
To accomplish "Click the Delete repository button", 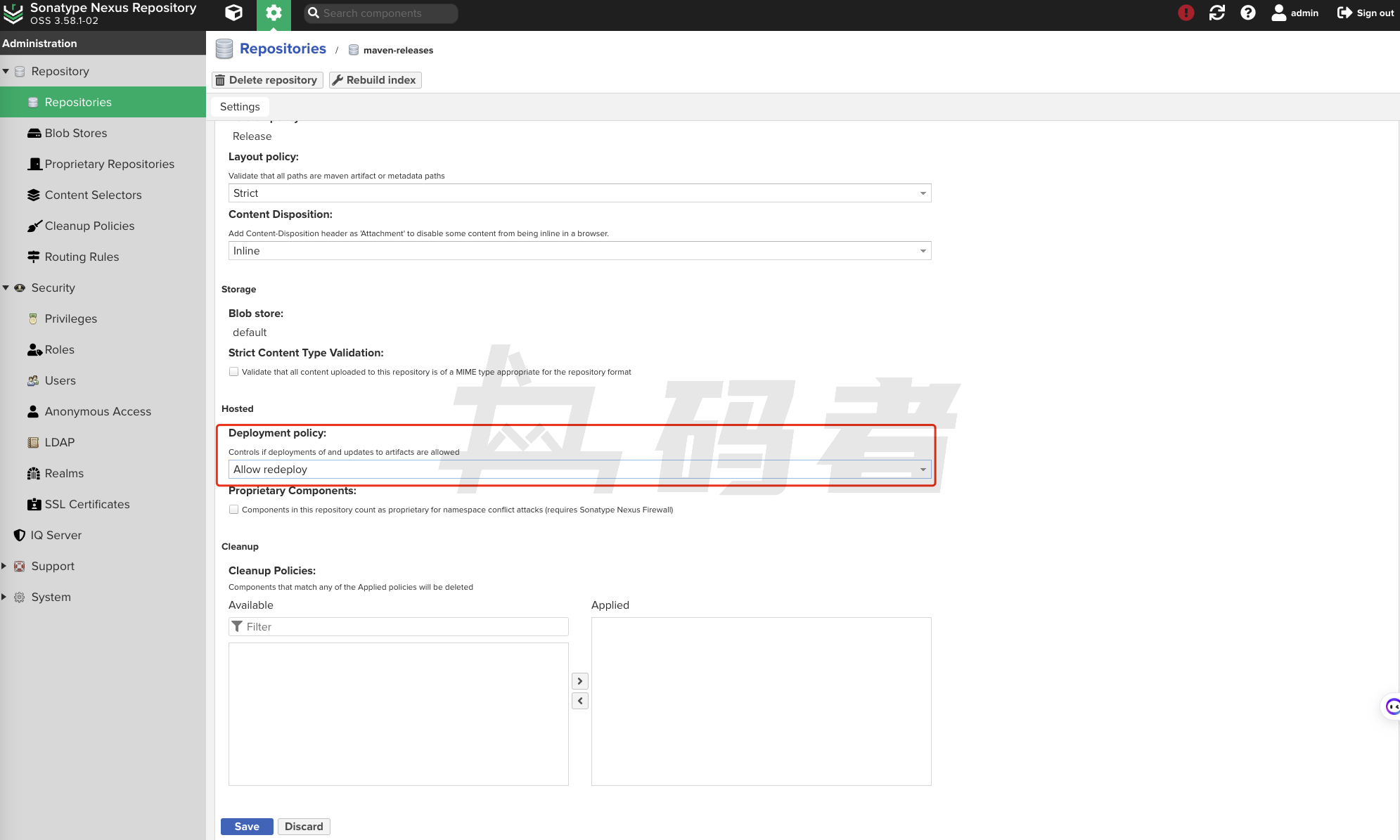I will [x=267, y=80].
